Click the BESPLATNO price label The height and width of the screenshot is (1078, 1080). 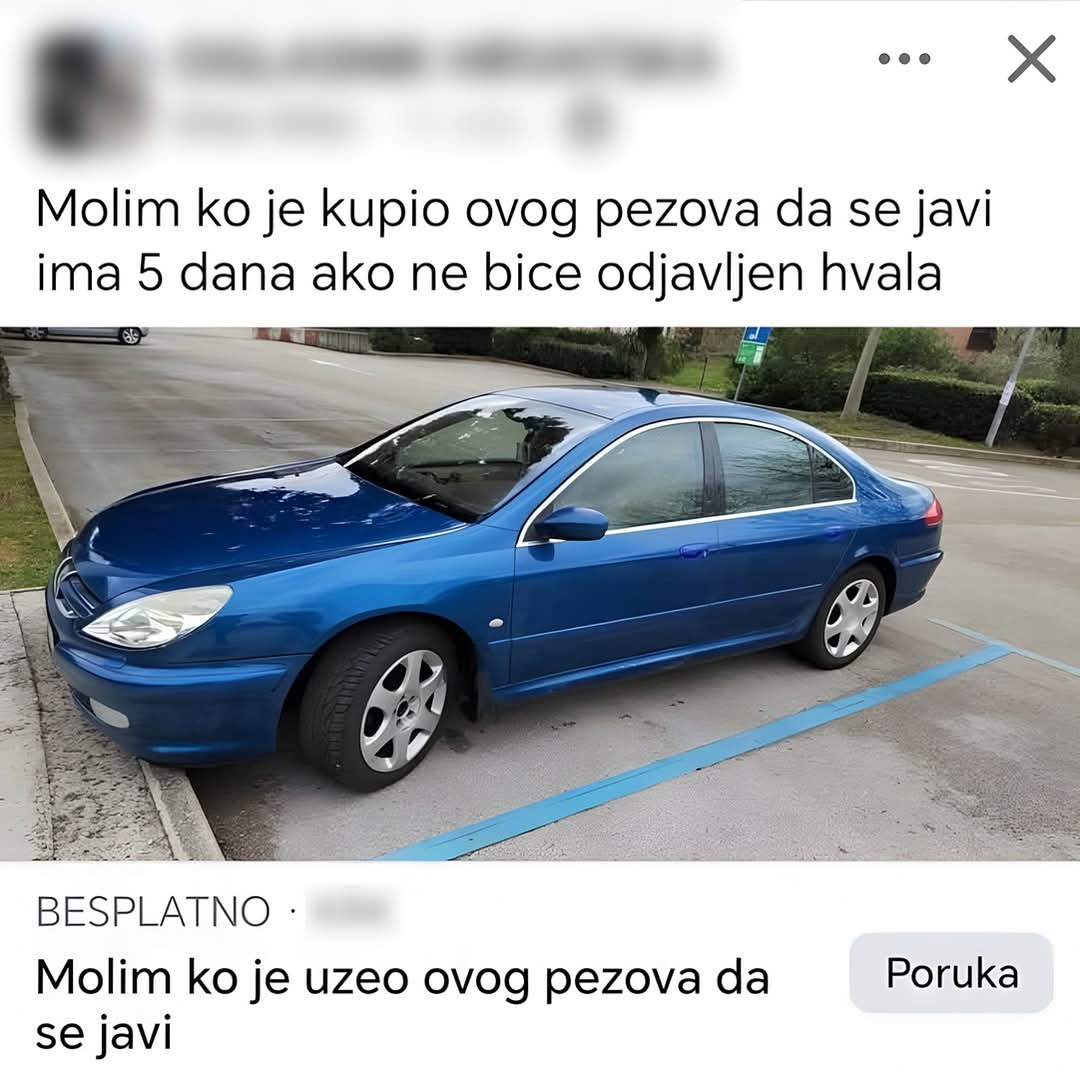153,911
